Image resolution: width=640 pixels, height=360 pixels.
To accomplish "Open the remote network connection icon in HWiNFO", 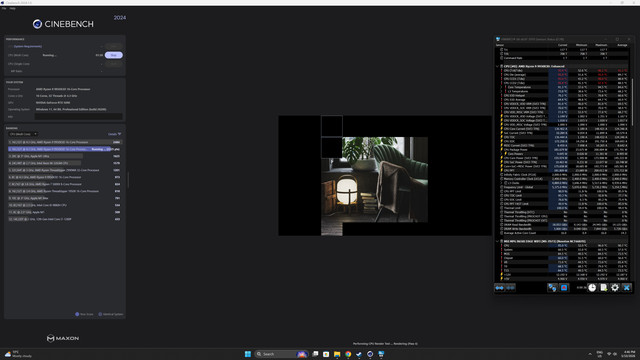I will 552,288.
